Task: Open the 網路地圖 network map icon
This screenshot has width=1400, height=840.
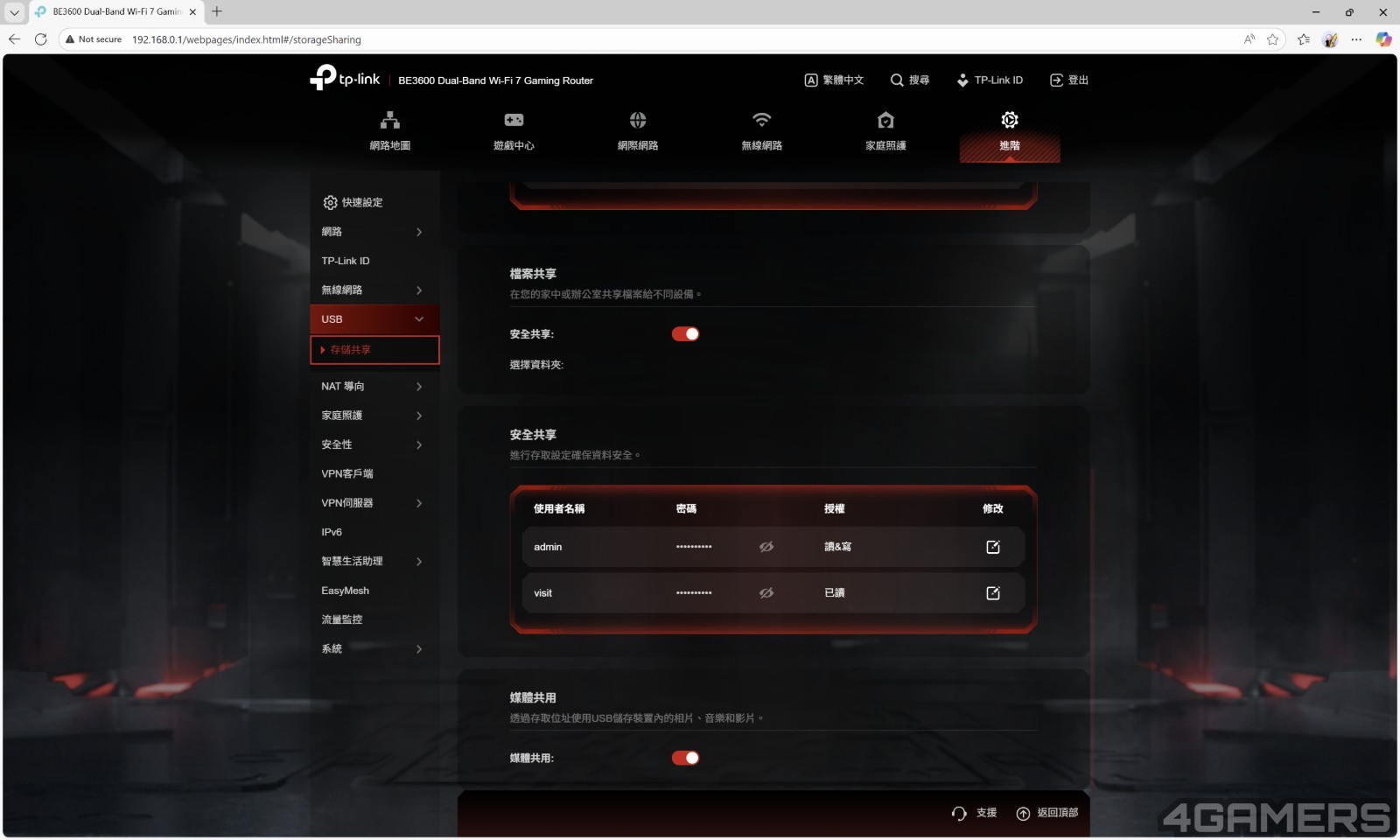Action: [390, 121]
